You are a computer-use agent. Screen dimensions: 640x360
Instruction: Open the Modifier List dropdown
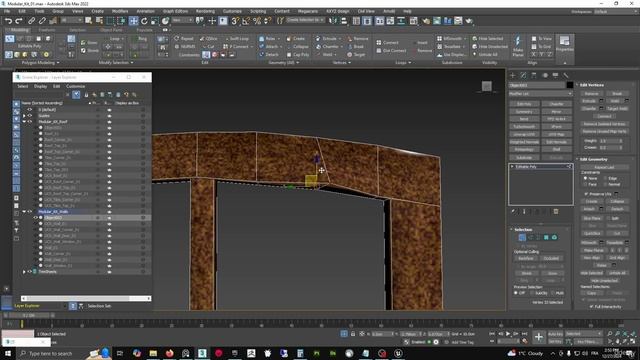(x=540, y=94)
